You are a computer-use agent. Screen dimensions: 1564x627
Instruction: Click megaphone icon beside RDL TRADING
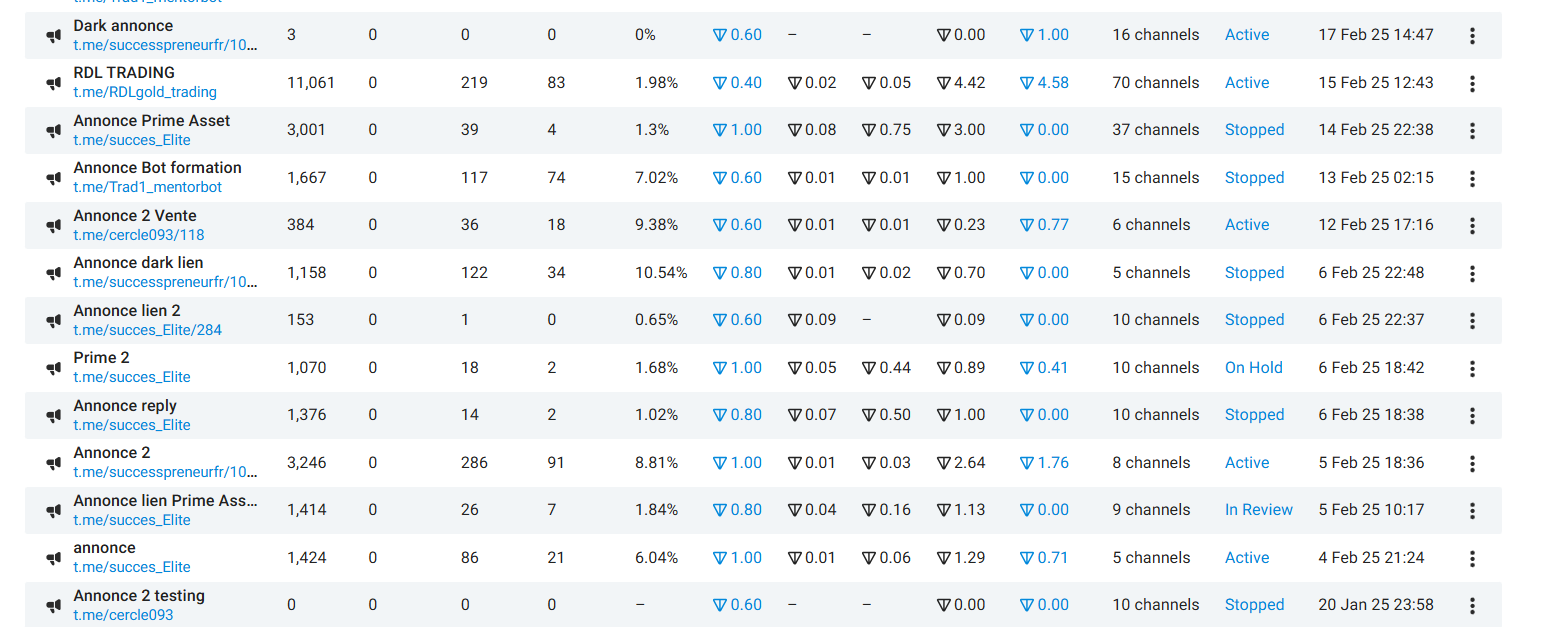54,83
